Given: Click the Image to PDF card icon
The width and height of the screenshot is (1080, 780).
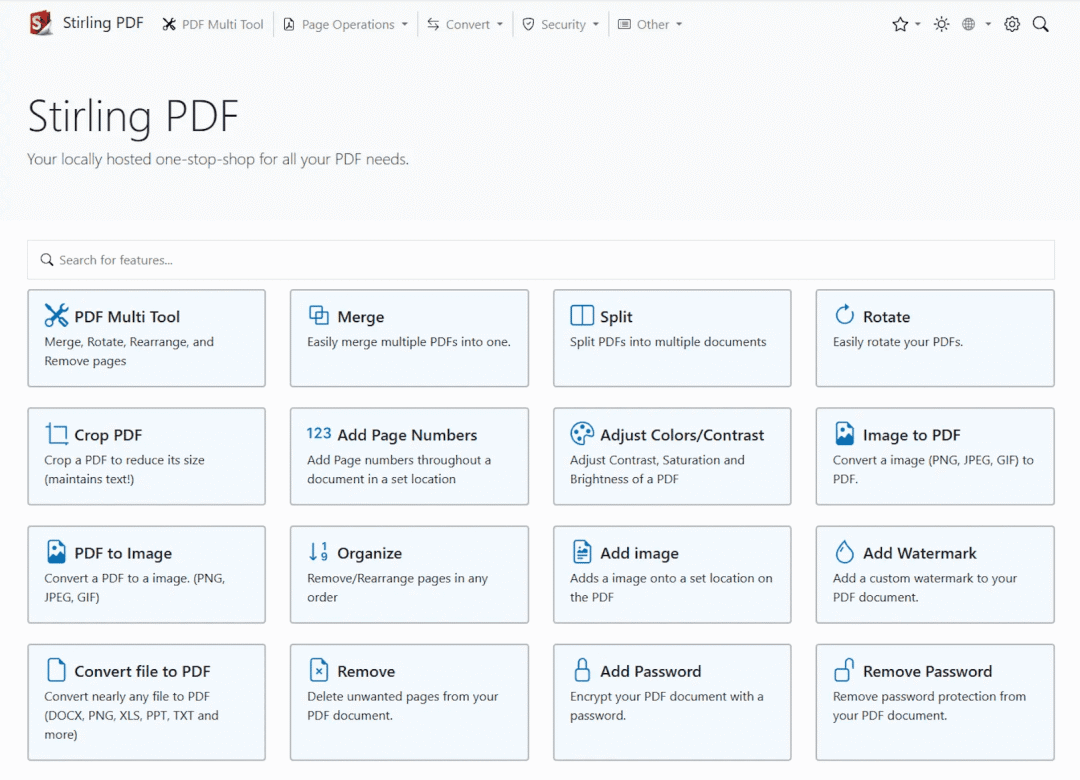Looking at the screenshot, I should [x=844, y=434].
